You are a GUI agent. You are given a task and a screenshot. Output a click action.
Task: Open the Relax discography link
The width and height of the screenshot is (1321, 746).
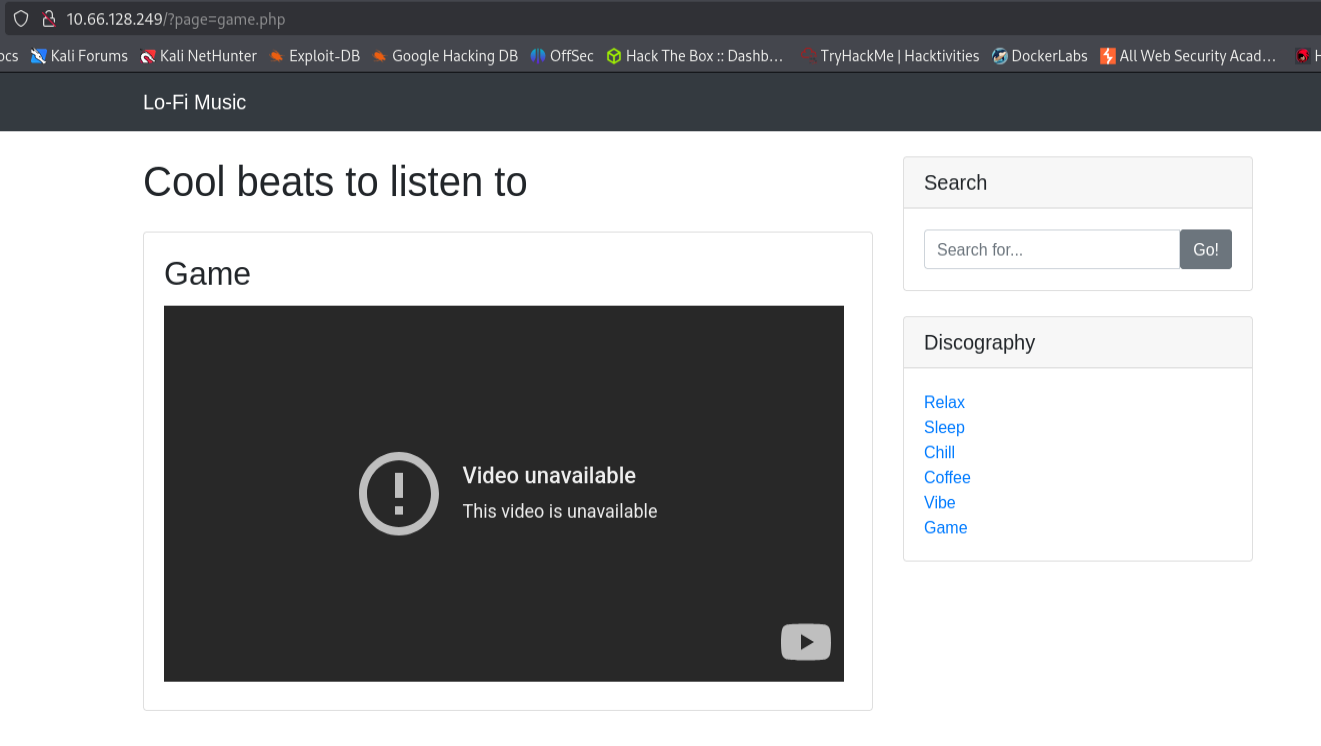click(x=944, y=402)
